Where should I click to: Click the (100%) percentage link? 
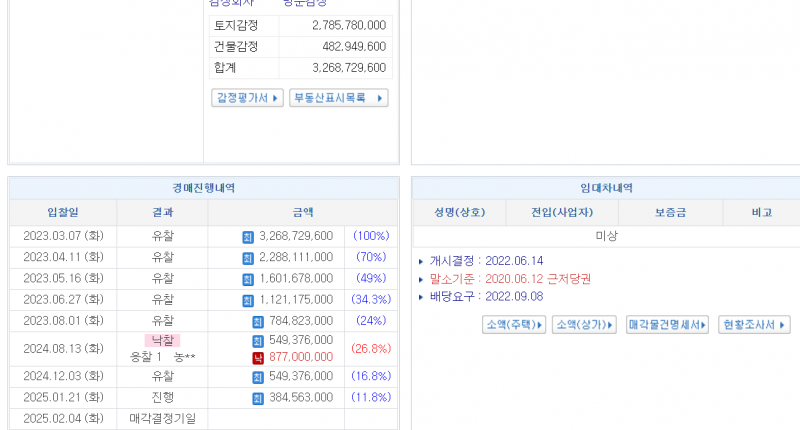pos(371,237)
